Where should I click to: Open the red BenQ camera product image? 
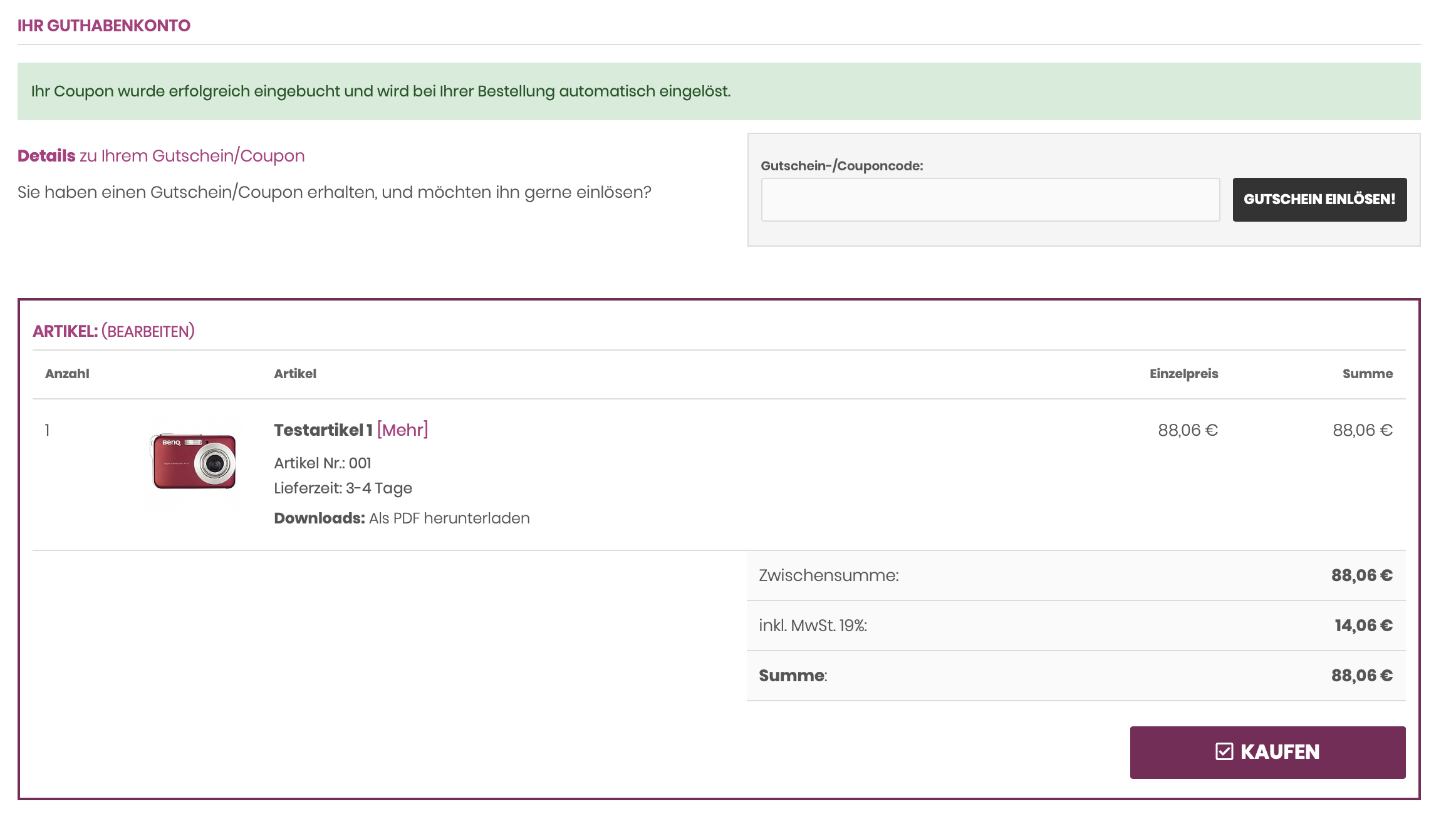tap(194, 461)
